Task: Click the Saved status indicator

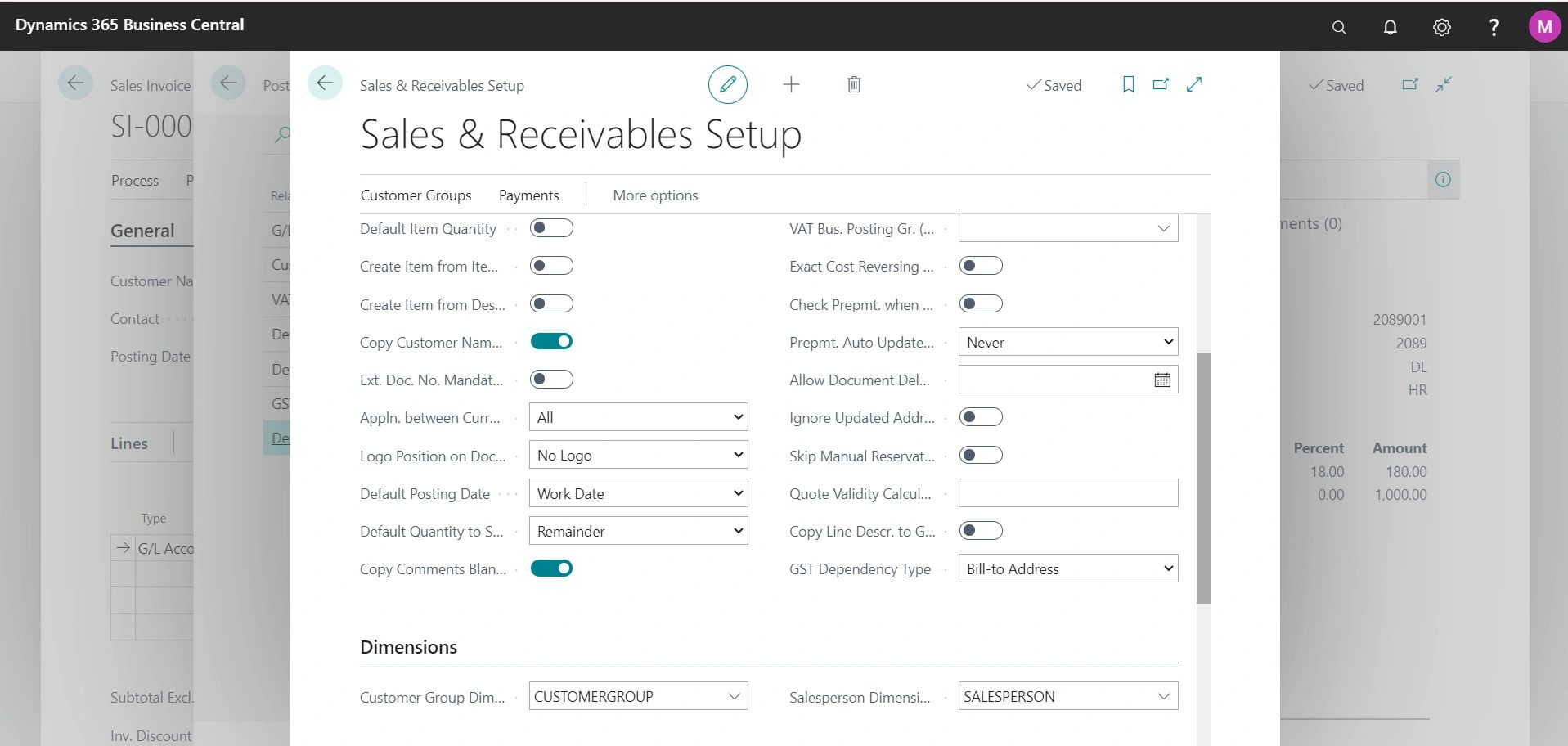Action: click(x=1054, y=85)
